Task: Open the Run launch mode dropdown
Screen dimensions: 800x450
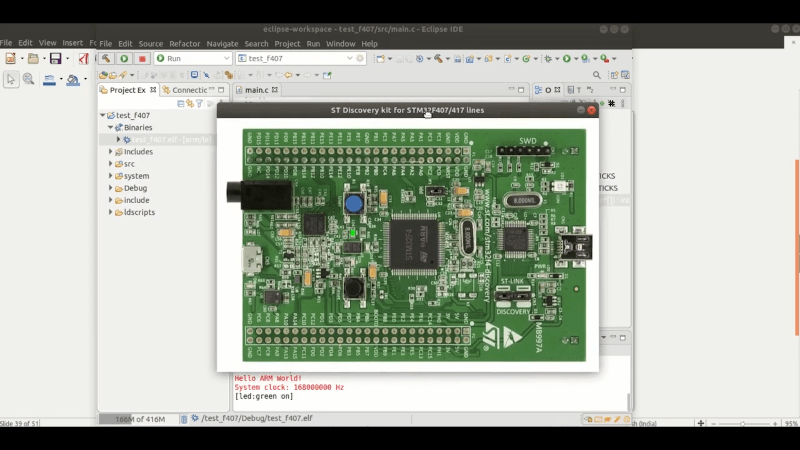Action: [x=226, y=59]
